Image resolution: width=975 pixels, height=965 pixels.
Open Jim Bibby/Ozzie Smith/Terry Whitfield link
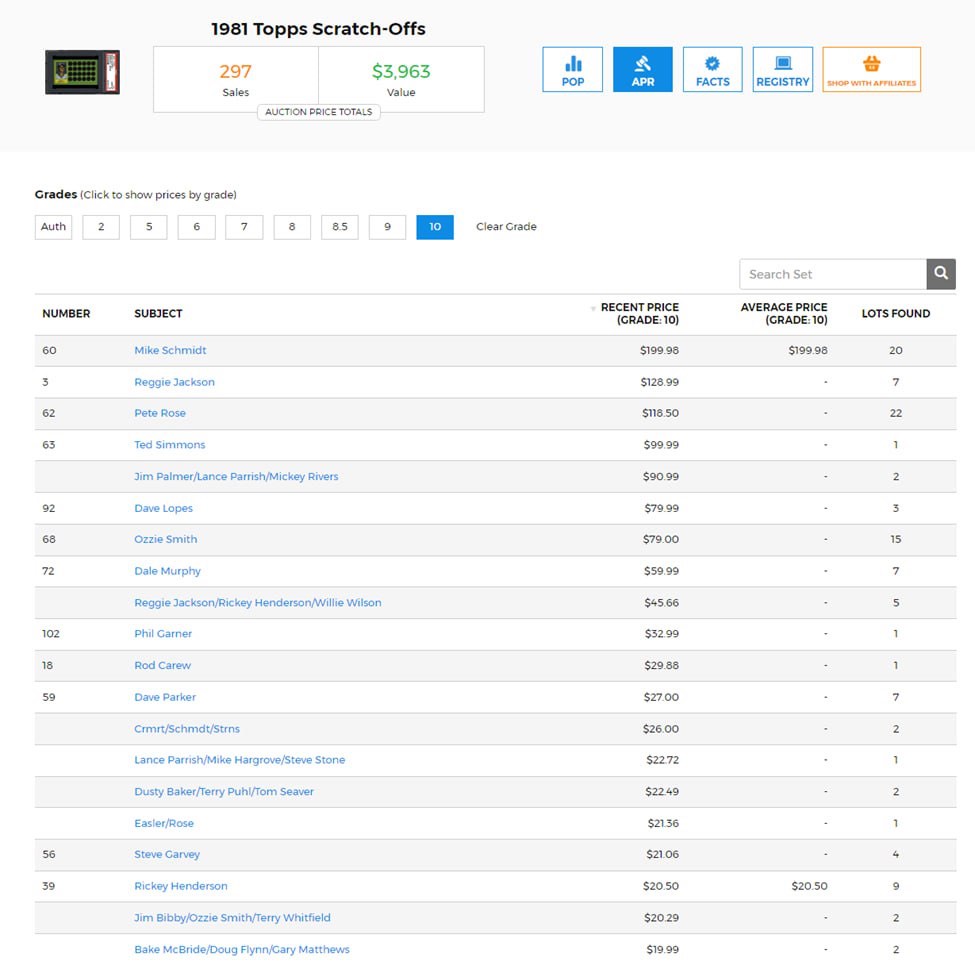pyautogui.click(x=232, y=918)
